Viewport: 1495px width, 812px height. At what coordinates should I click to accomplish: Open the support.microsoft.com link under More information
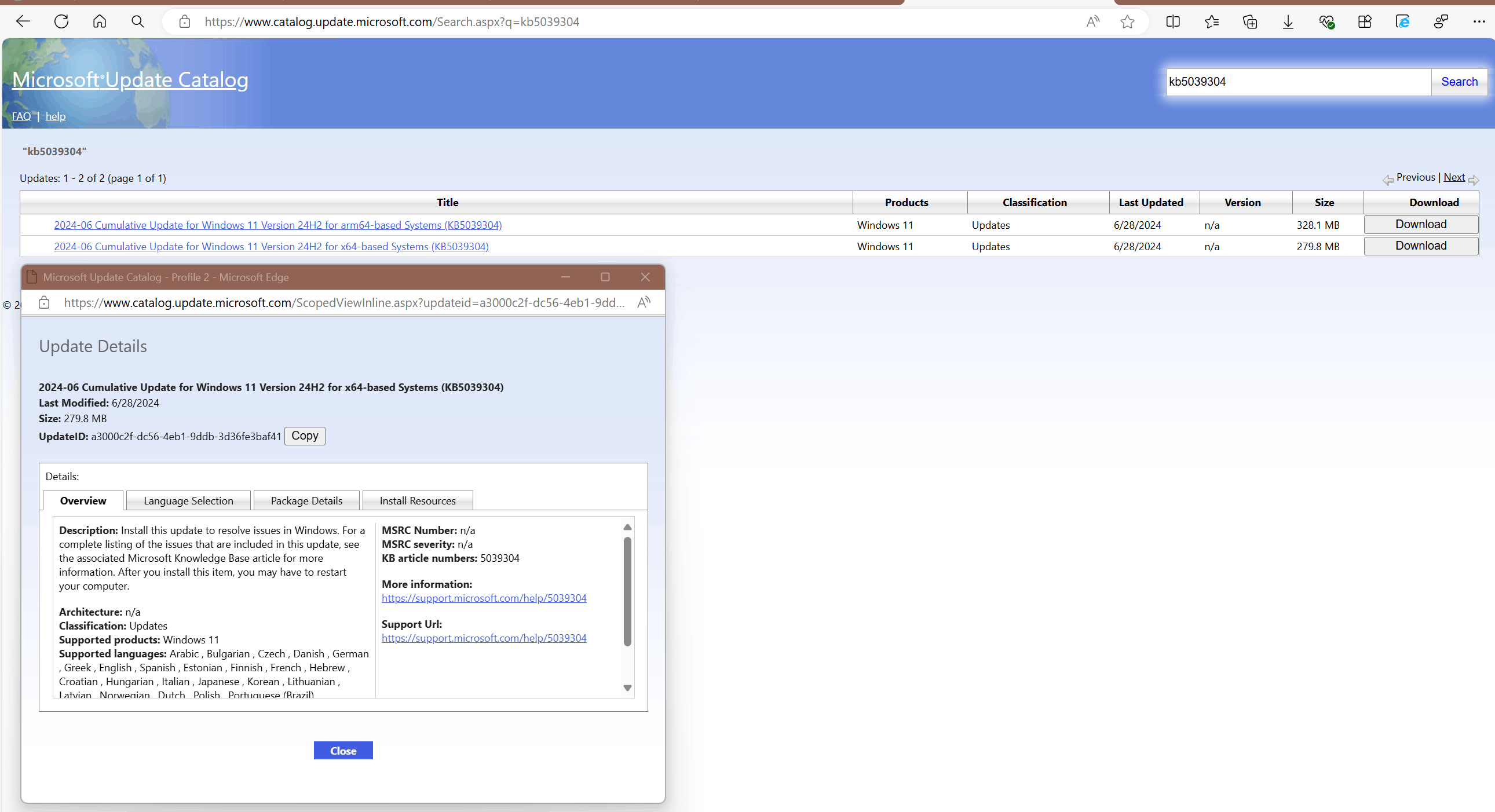pyautogui.click(x=484, y=598)
